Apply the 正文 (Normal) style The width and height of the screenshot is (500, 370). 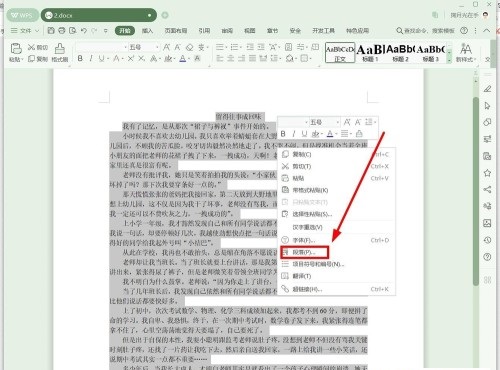click(x=340, y=52)
